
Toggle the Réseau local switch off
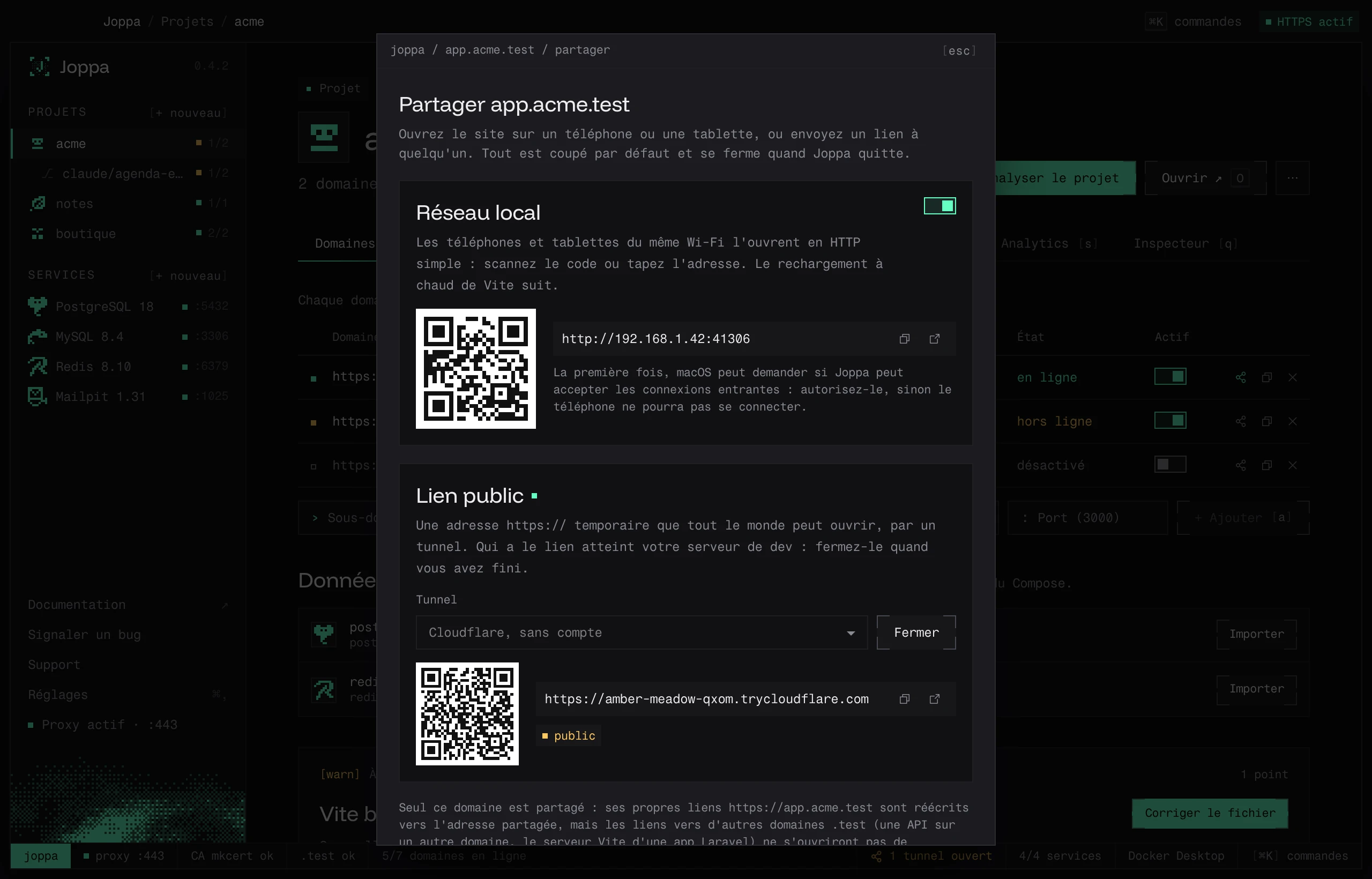(x=939, y=205)
